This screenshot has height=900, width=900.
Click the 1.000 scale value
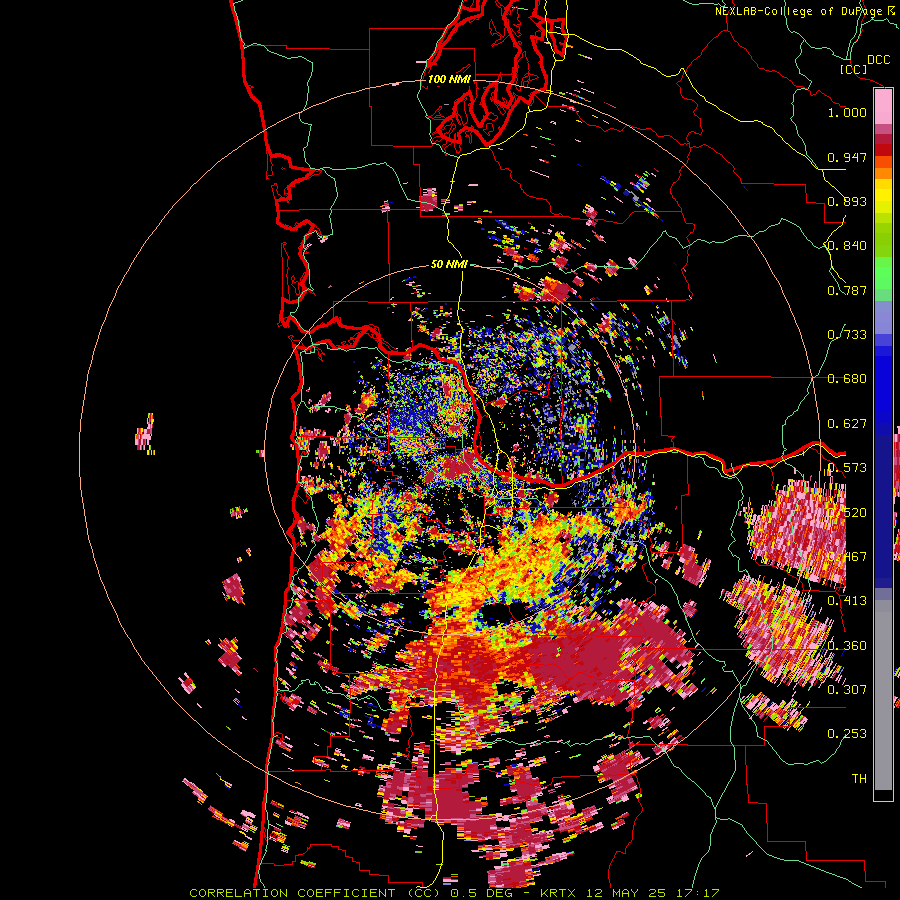click(x=847, y=112)
